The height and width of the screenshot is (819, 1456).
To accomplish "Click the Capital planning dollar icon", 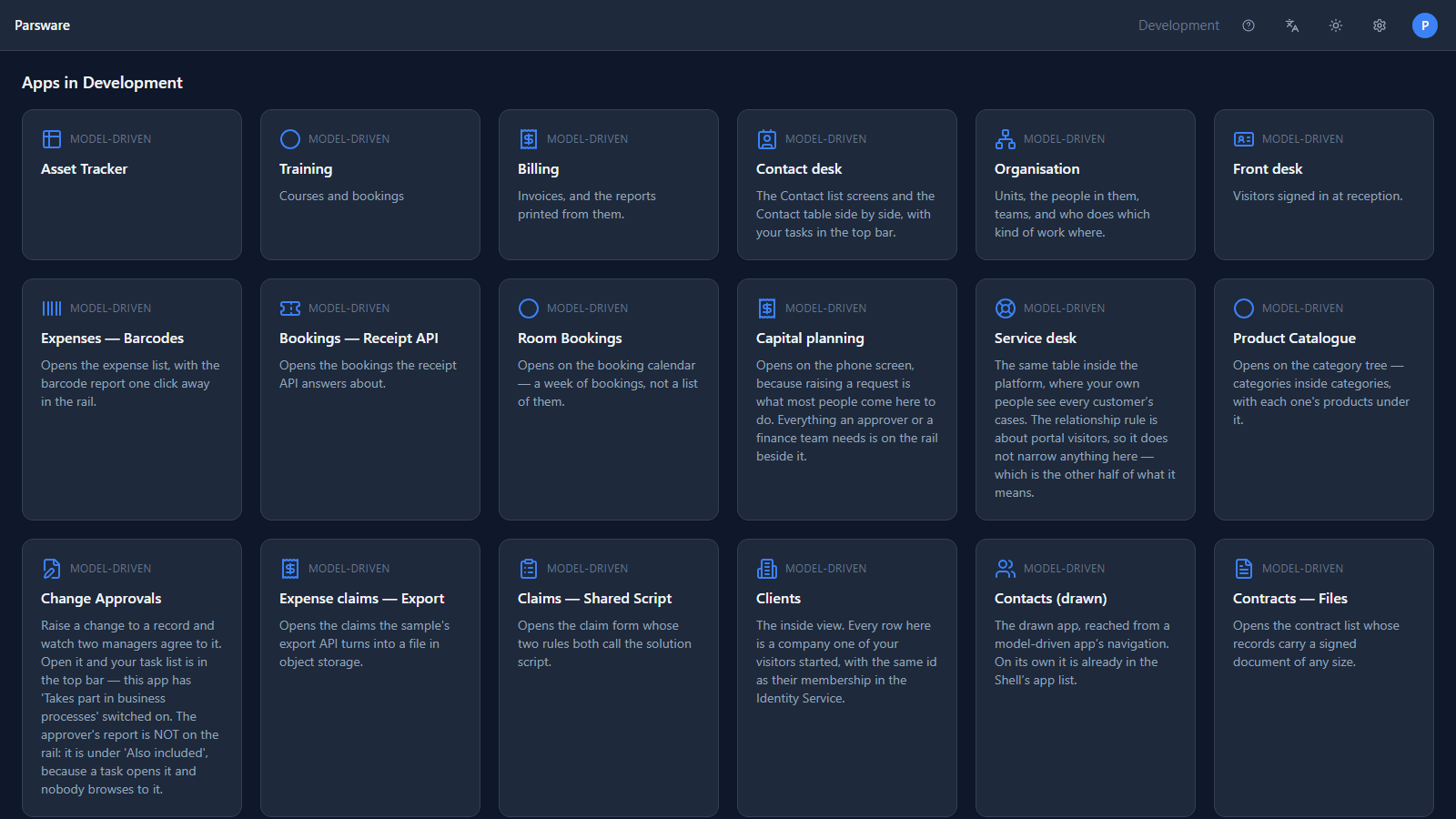I will click(x=767, y=308).
